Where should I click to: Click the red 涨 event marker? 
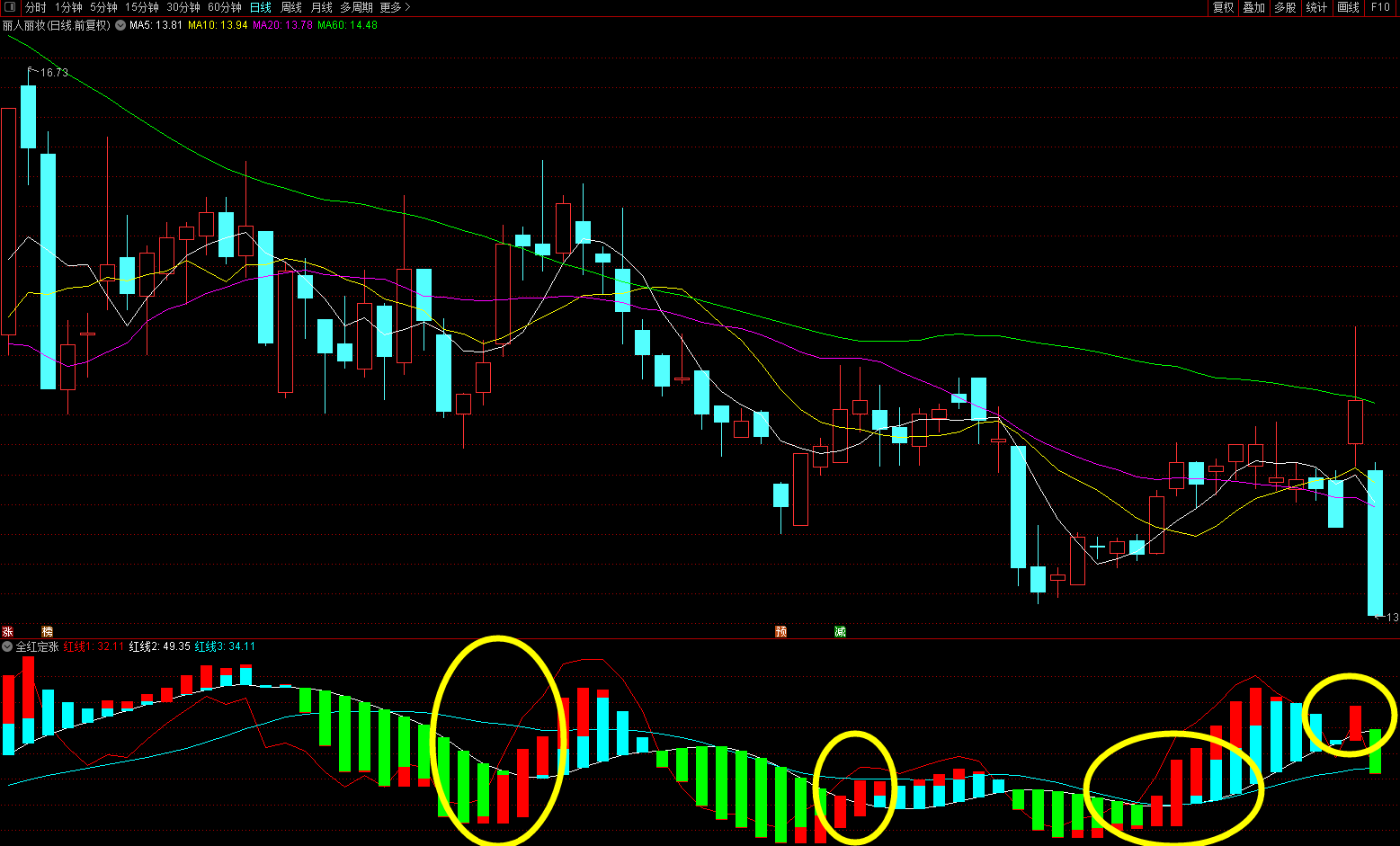point(7,632)
